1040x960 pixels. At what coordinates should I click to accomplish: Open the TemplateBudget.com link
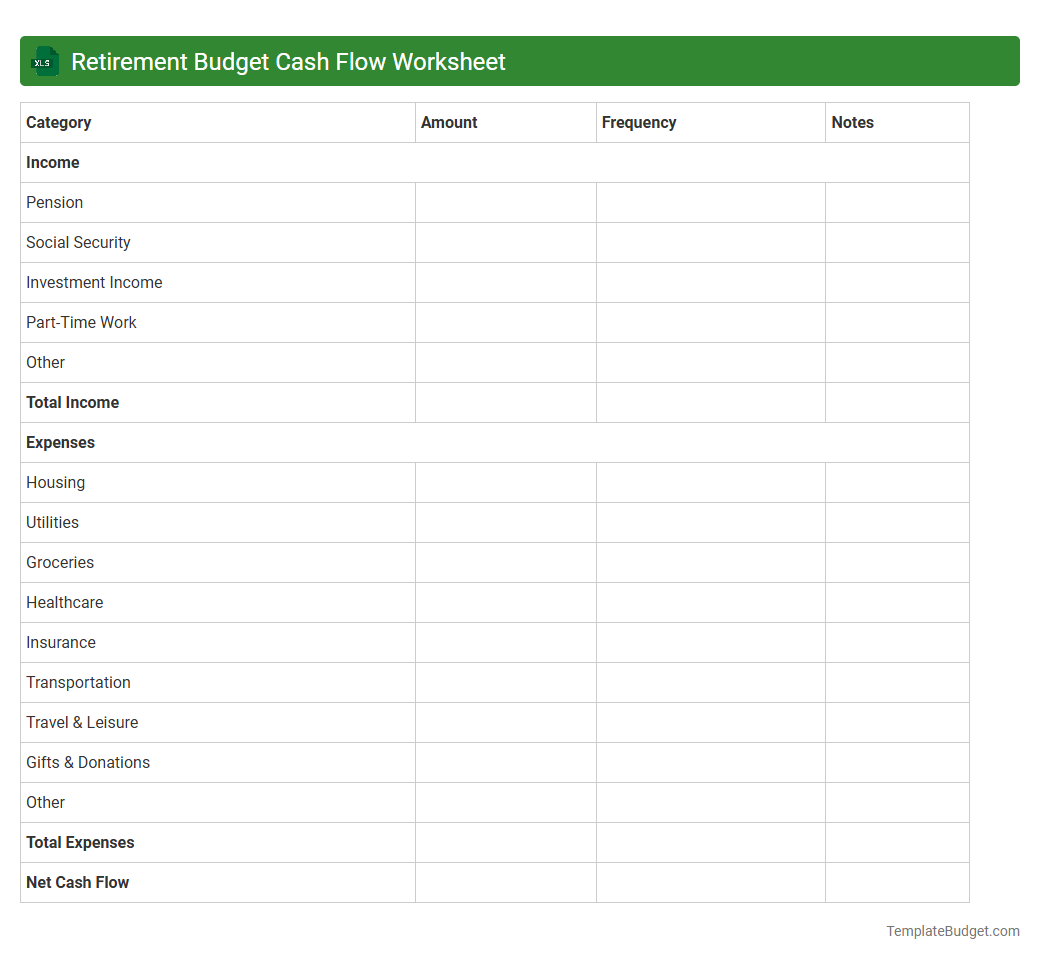click(x=951, y=931)
